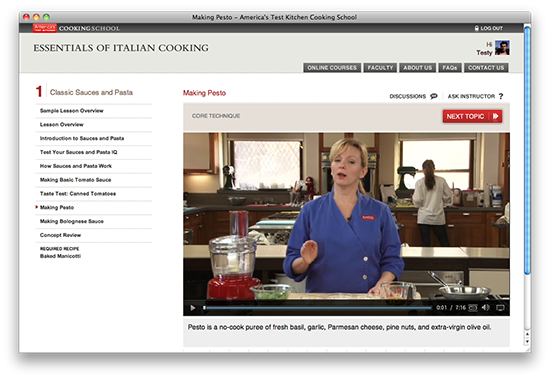Click the lock icon beside LOG OUT
This screenshot has height=379, width=550.
pos(477,28)
